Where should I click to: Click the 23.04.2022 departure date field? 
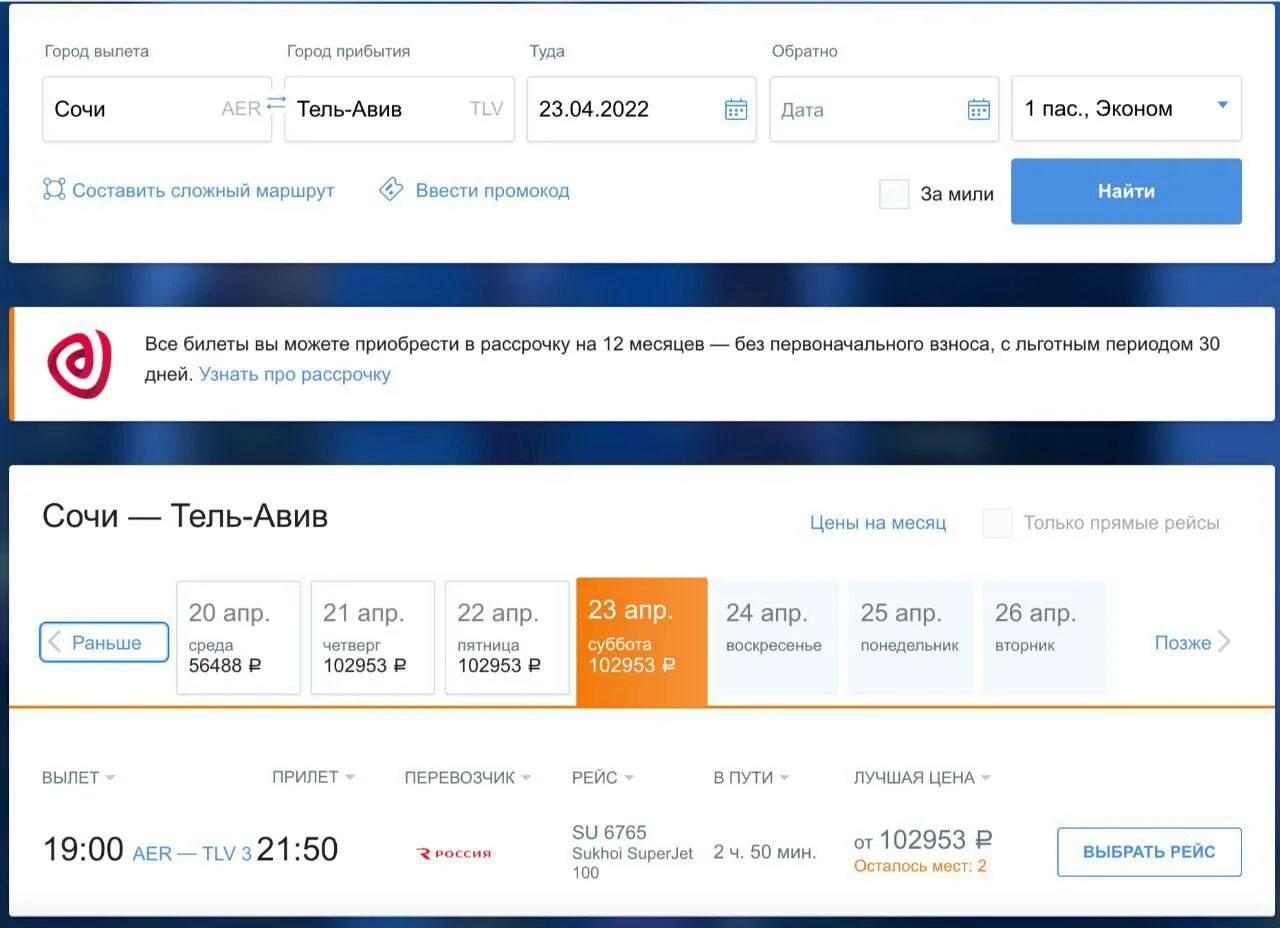[641, 109]
